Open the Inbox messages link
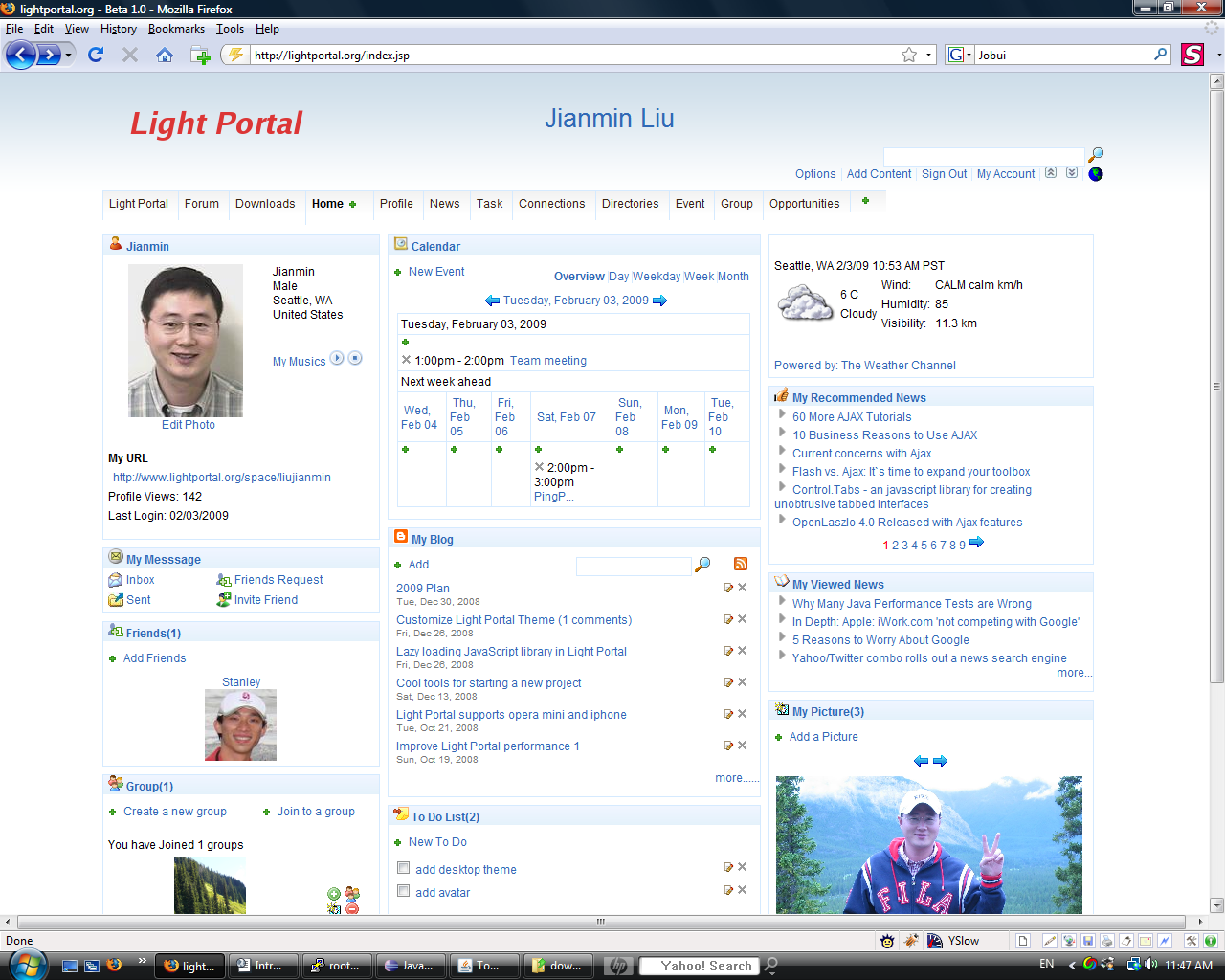Screen dimensions: 1225x980 [140, 580]
